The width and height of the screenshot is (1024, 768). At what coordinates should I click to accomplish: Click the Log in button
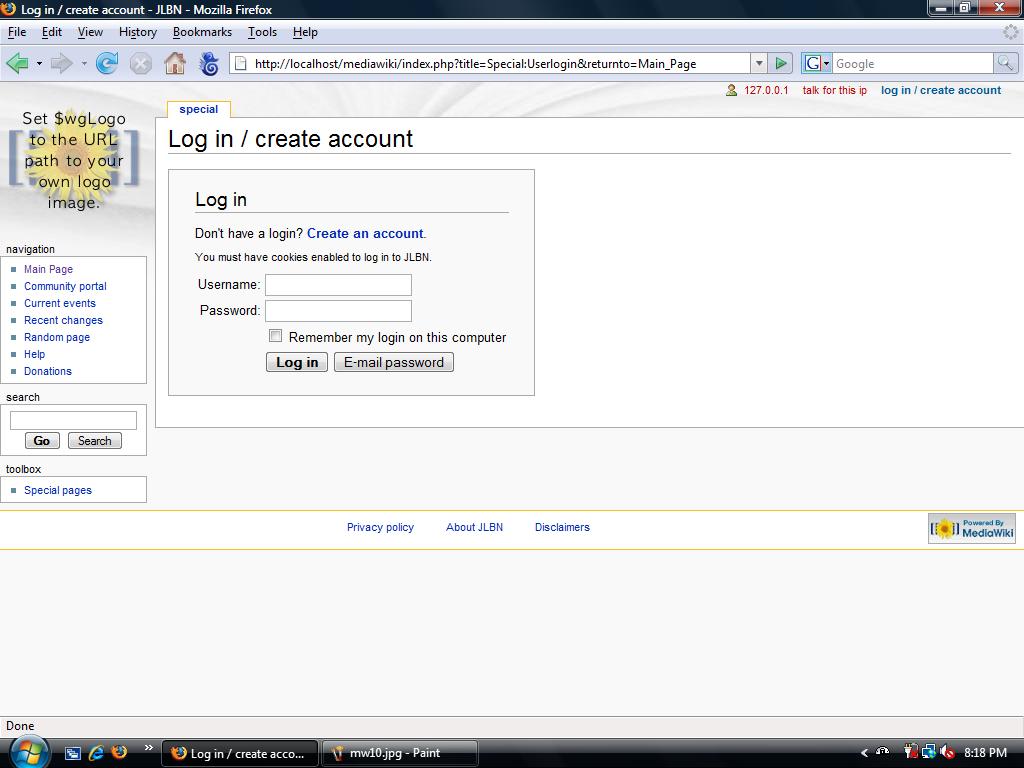297,362
